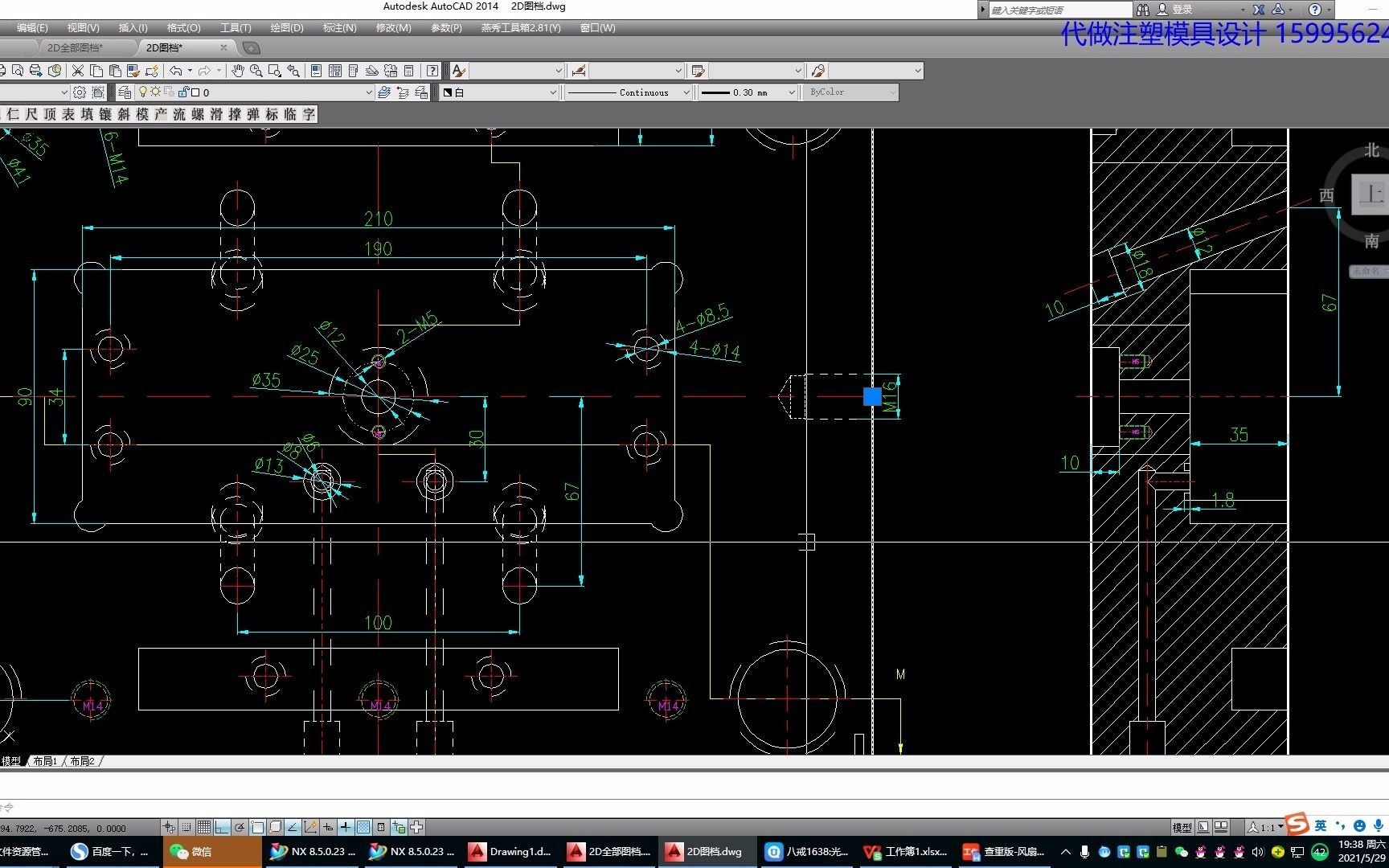This screenshot has width=1389, height=868.
Task: Expand the 0.30 mm lineweight dropdown
Action: 748,92
